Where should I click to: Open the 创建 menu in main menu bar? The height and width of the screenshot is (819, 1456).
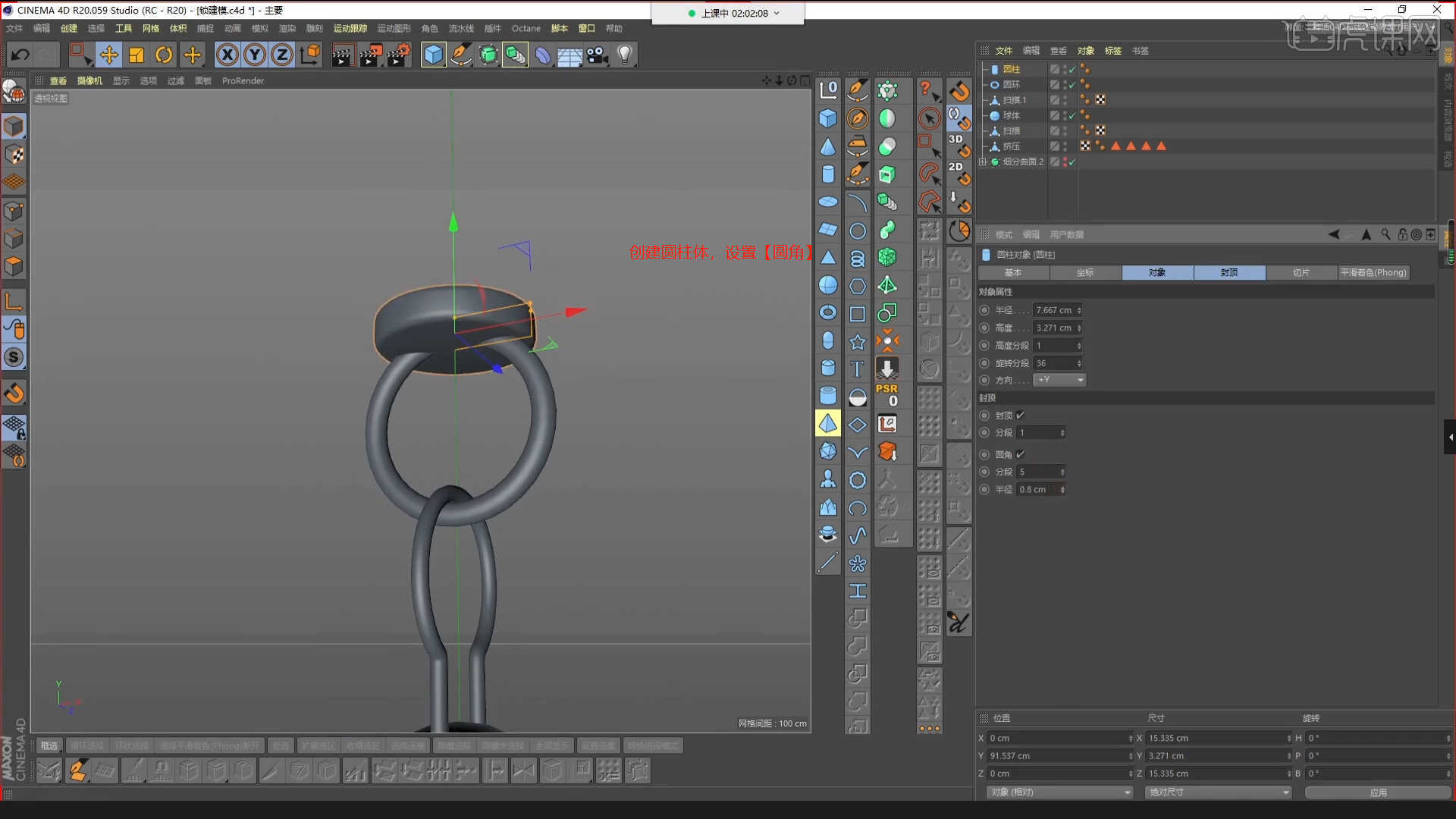click(69, 28)
